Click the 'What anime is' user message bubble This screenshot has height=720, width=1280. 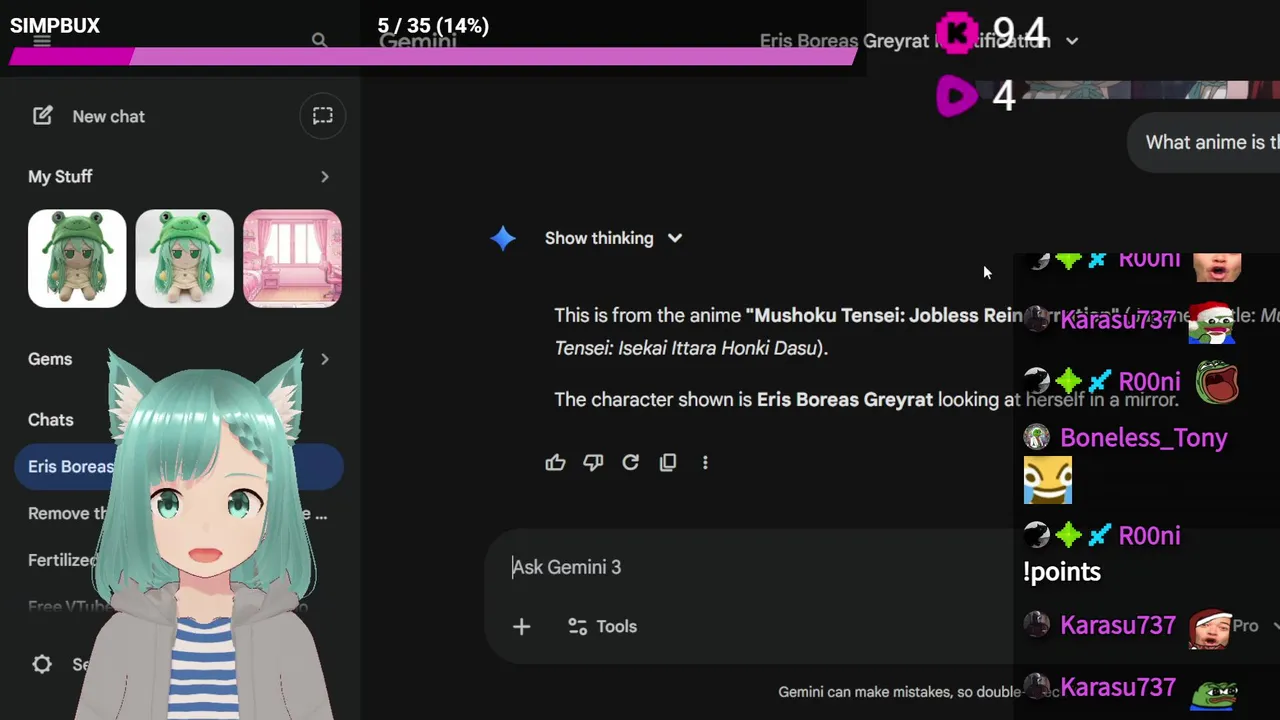[x=1204, y=142]
